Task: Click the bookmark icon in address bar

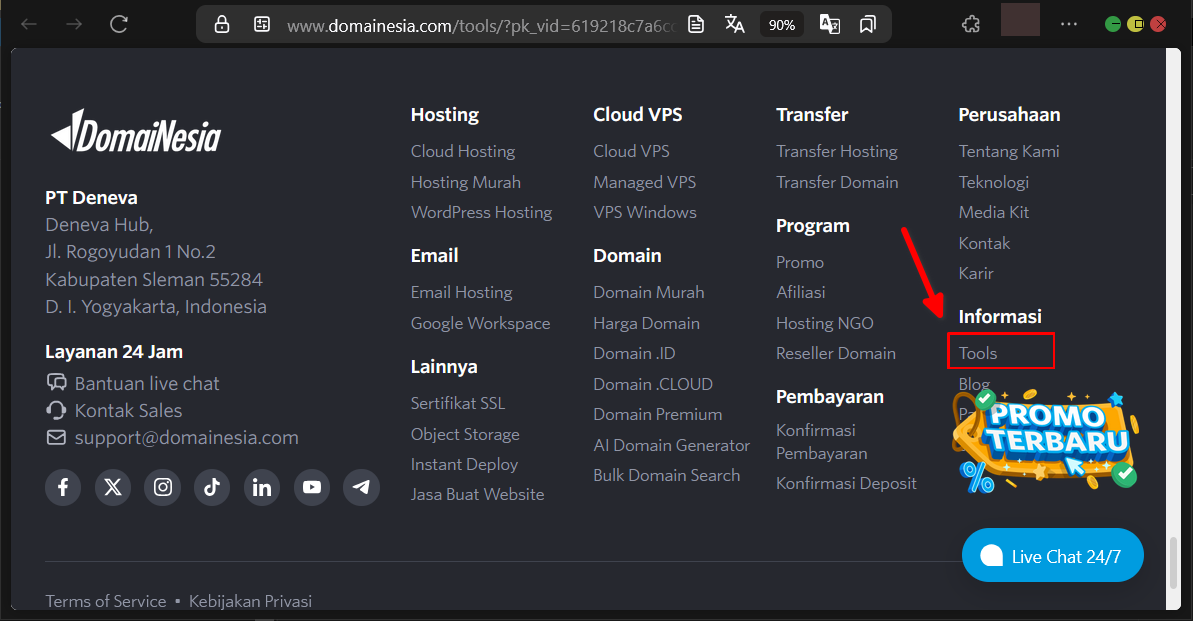Action: pos(867,24)
